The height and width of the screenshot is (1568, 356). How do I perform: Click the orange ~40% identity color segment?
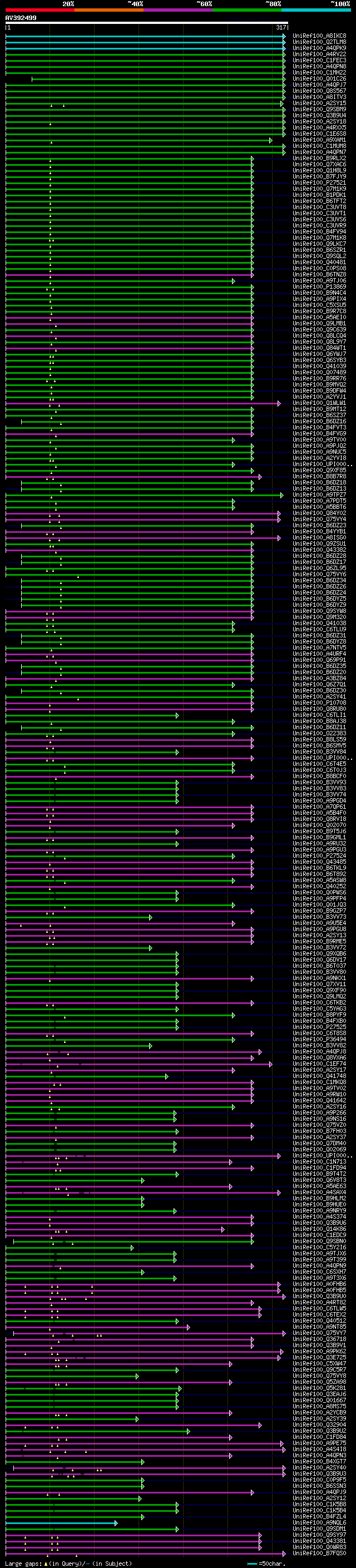point(109,10)
